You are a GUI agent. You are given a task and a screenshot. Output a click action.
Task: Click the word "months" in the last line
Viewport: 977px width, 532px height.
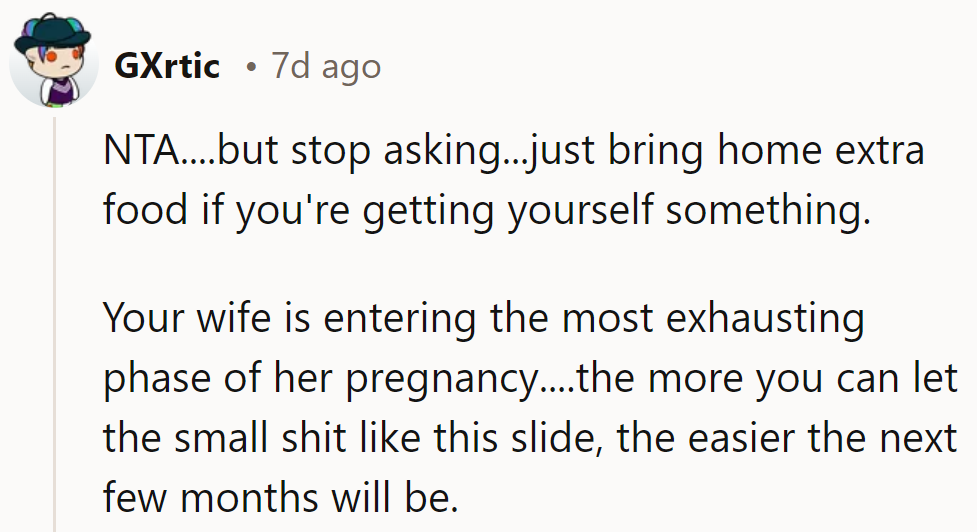[x=249, y=498]
